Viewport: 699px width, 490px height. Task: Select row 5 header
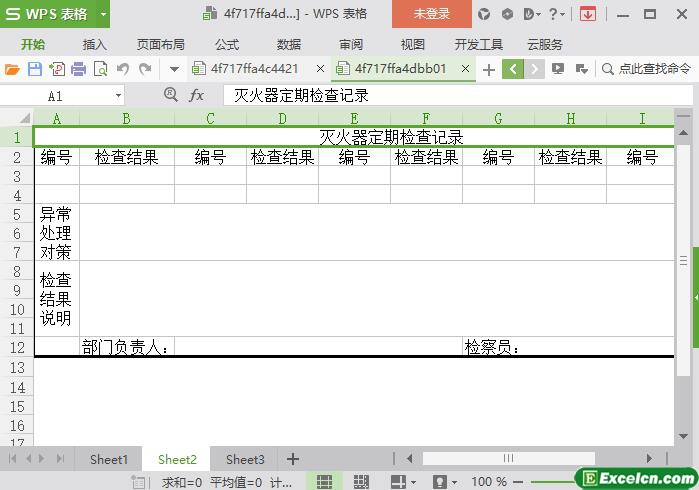(17, 214)
